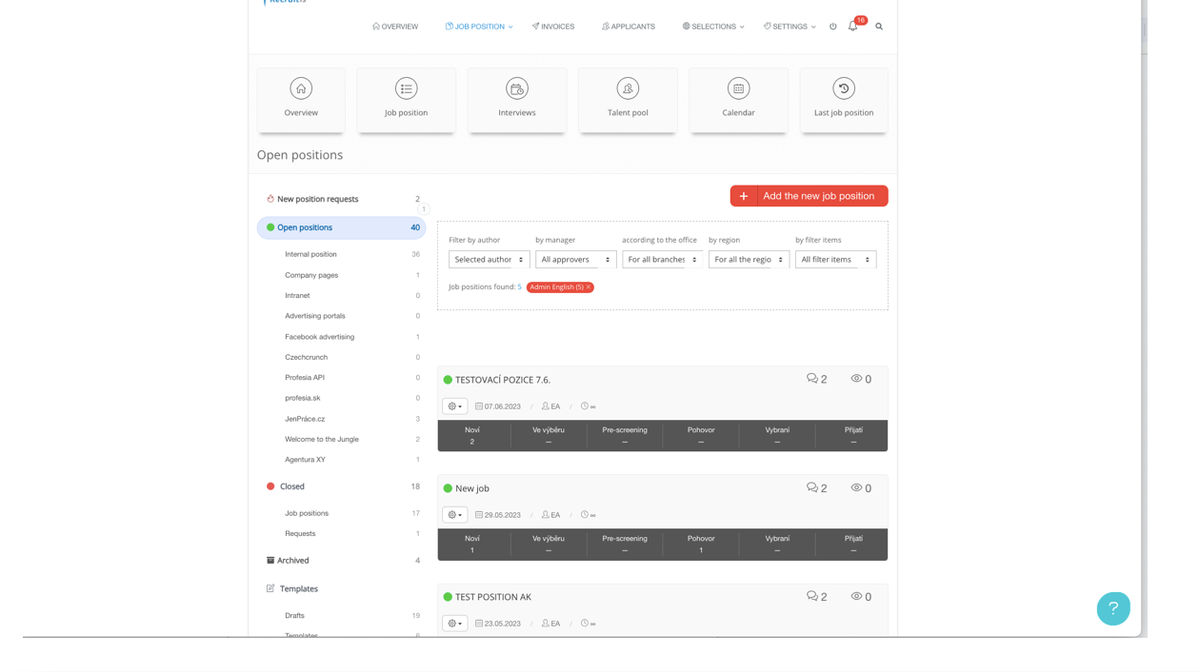Expand the Settings navigation menu
Viewport: 1200px width, 672px height.
coord(790,27)
